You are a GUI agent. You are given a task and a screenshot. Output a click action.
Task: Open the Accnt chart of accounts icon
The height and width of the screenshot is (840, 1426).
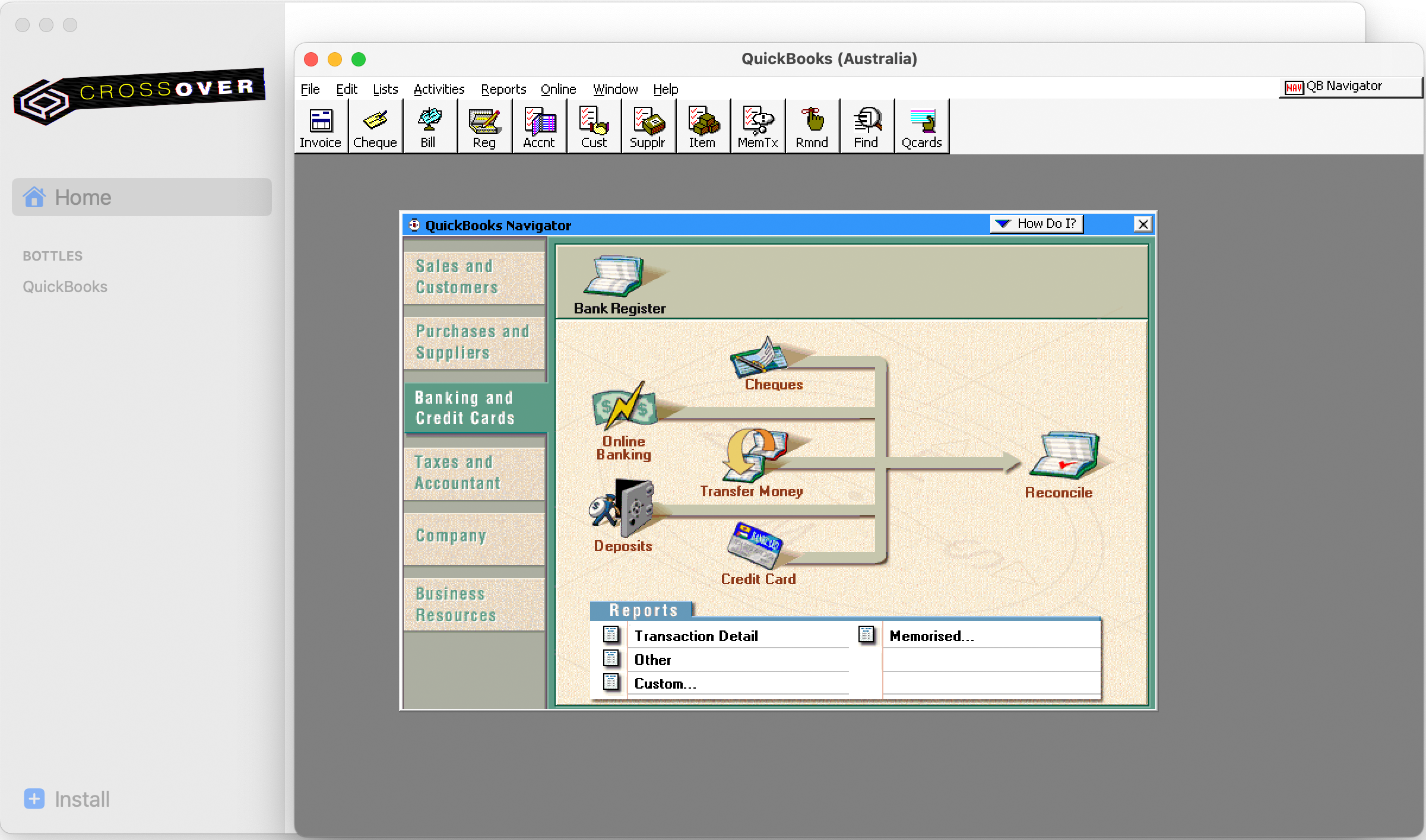pyautogui.click(x=538, y=126)
